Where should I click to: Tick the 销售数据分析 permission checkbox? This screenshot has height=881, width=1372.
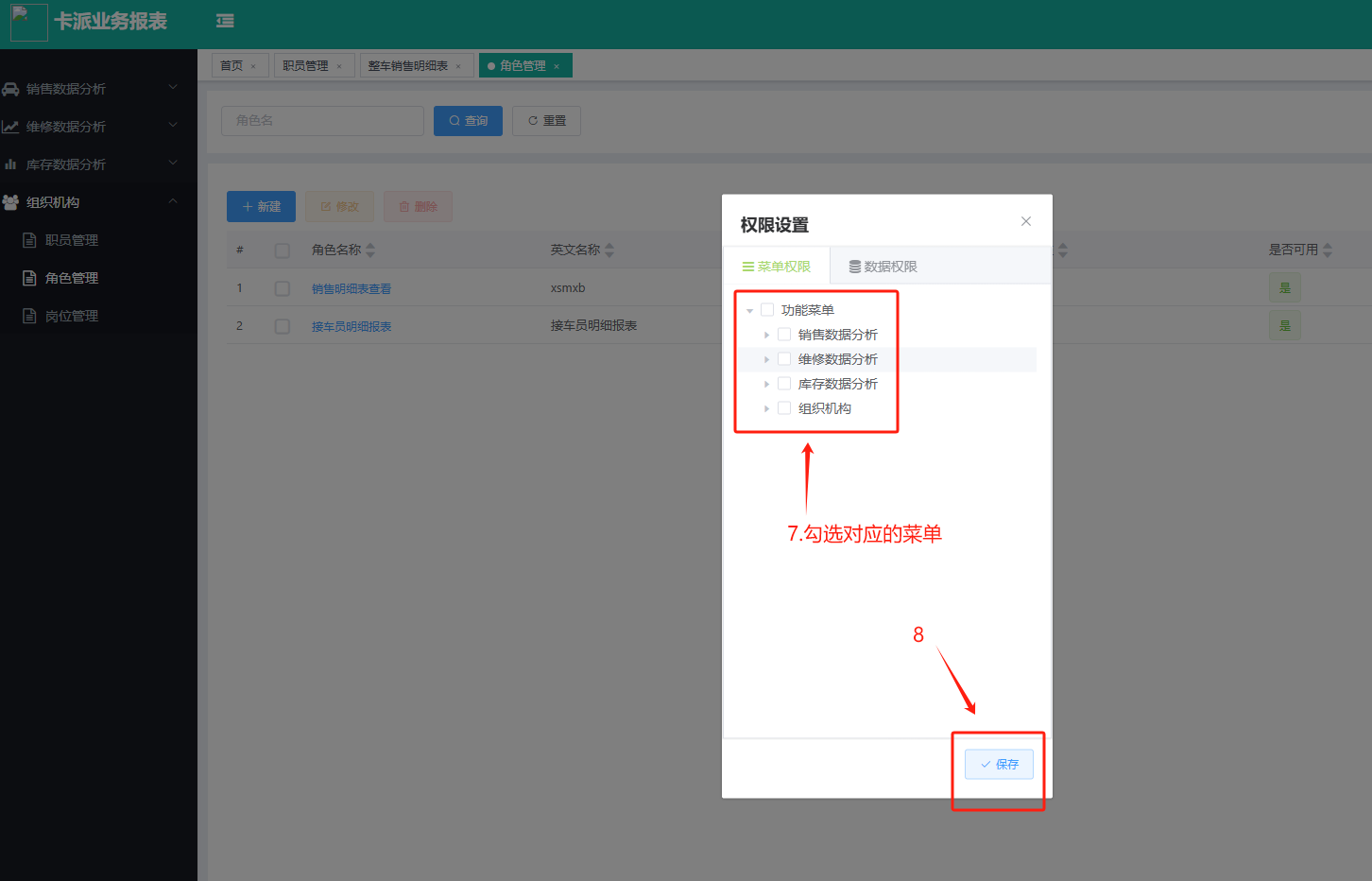point(784,335)
